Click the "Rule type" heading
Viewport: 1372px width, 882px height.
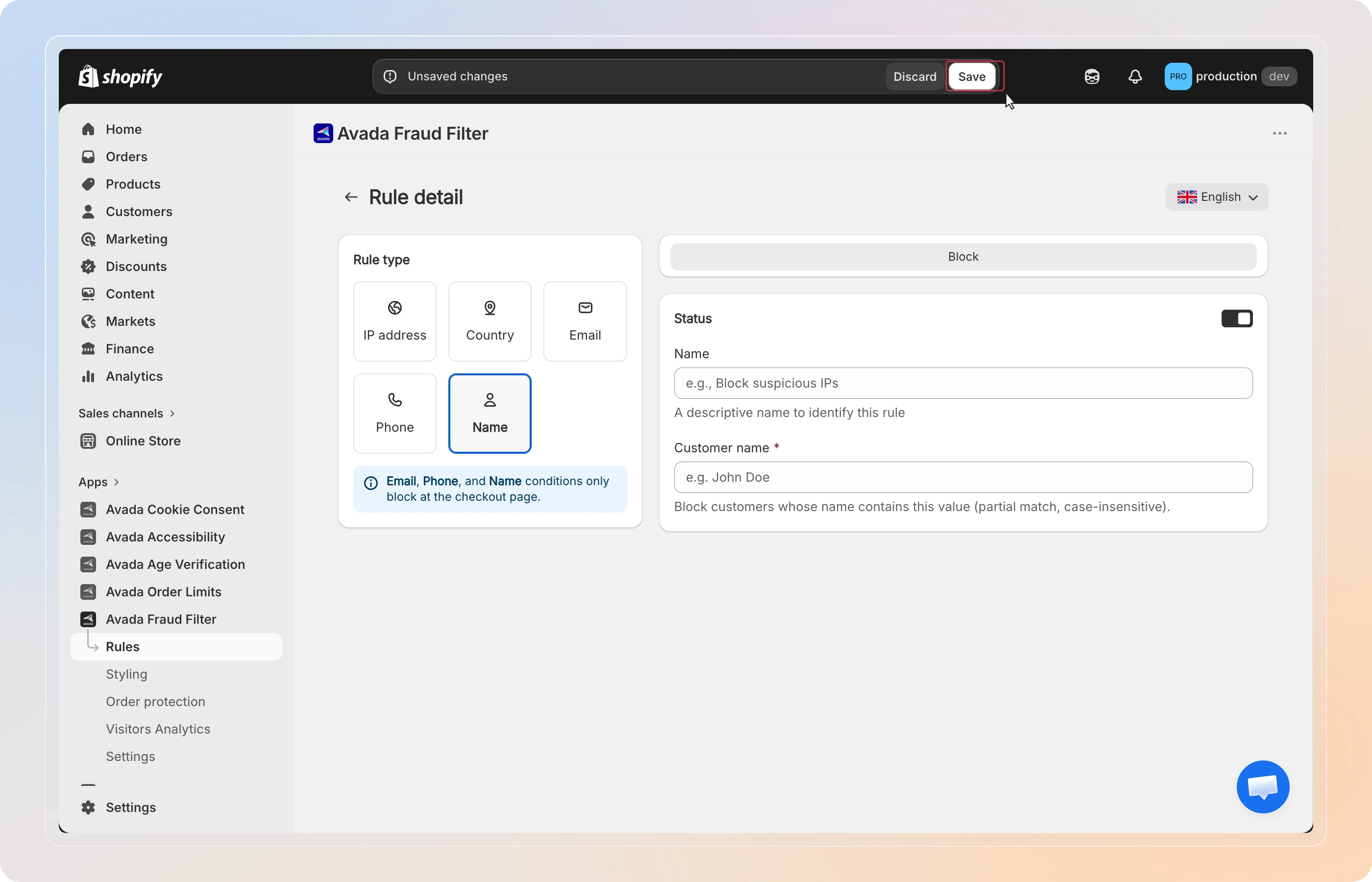point(381,260)
